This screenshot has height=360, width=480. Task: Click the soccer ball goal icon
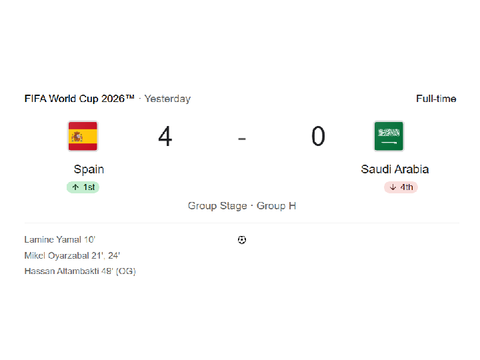(242, 240)
